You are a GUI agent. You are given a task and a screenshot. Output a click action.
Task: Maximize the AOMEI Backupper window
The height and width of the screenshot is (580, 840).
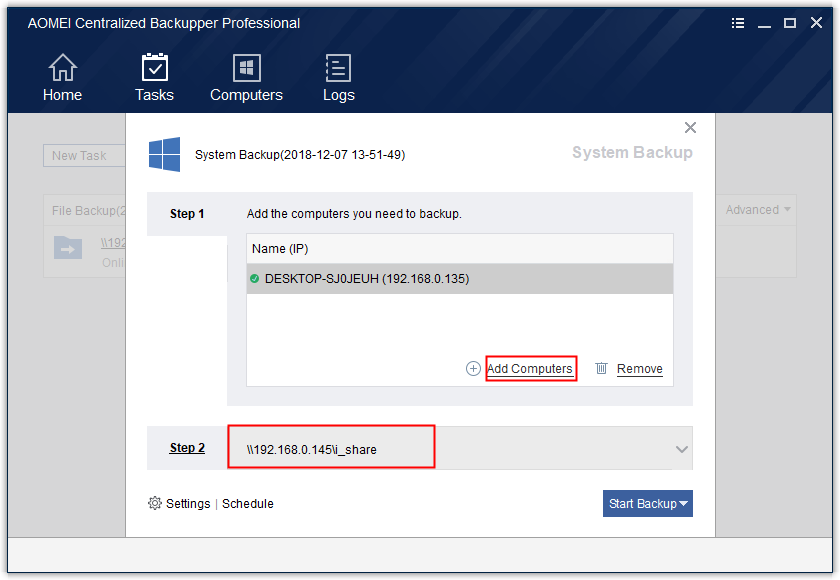click(790, 23)
